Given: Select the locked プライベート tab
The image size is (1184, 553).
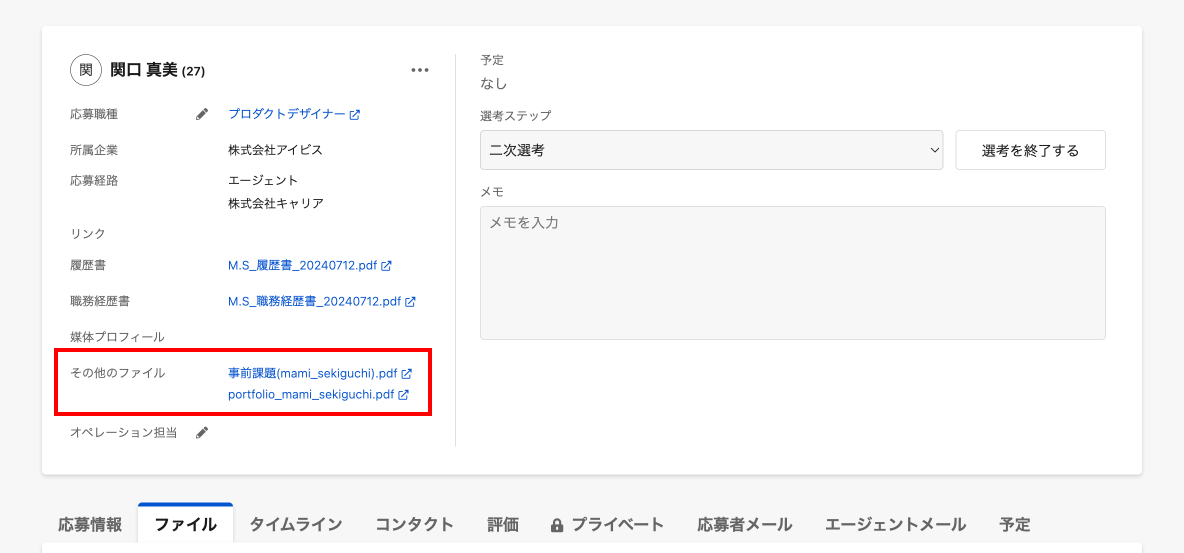Looking at the screenshot, I should 607,524.
